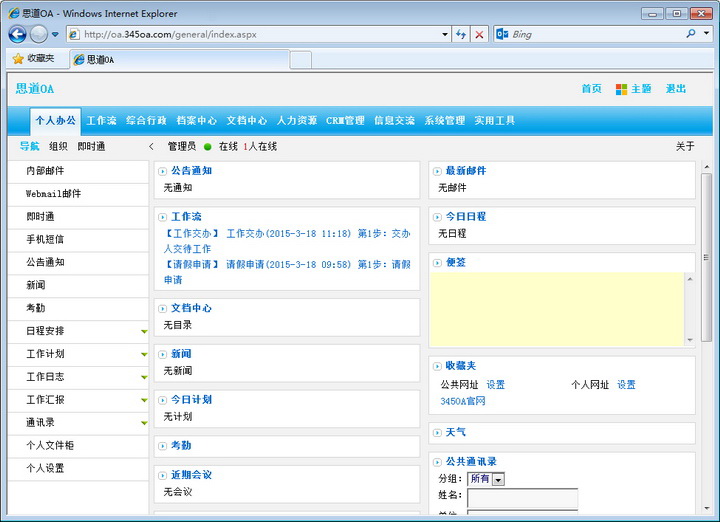The height and width of the screenshot is (522, 720).
Task: Open the address bar history dropdown
Action: (x=444, y=34)
